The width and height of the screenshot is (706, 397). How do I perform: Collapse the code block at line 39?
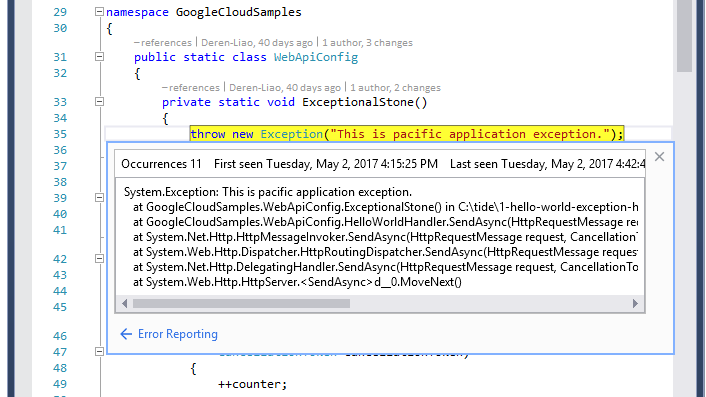(x=100, y=198)
